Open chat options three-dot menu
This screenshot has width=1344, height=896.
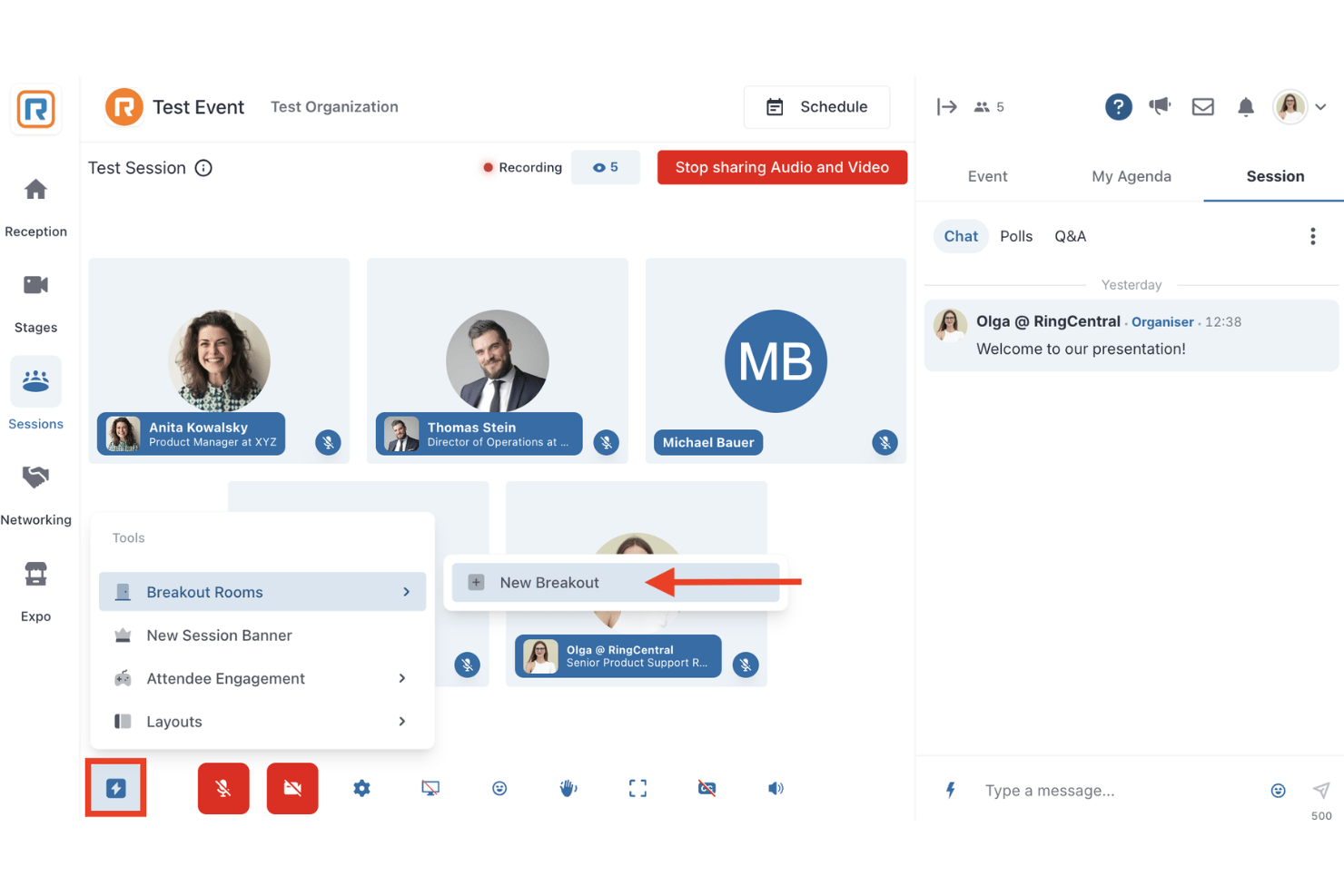[x=1312, y=237]
